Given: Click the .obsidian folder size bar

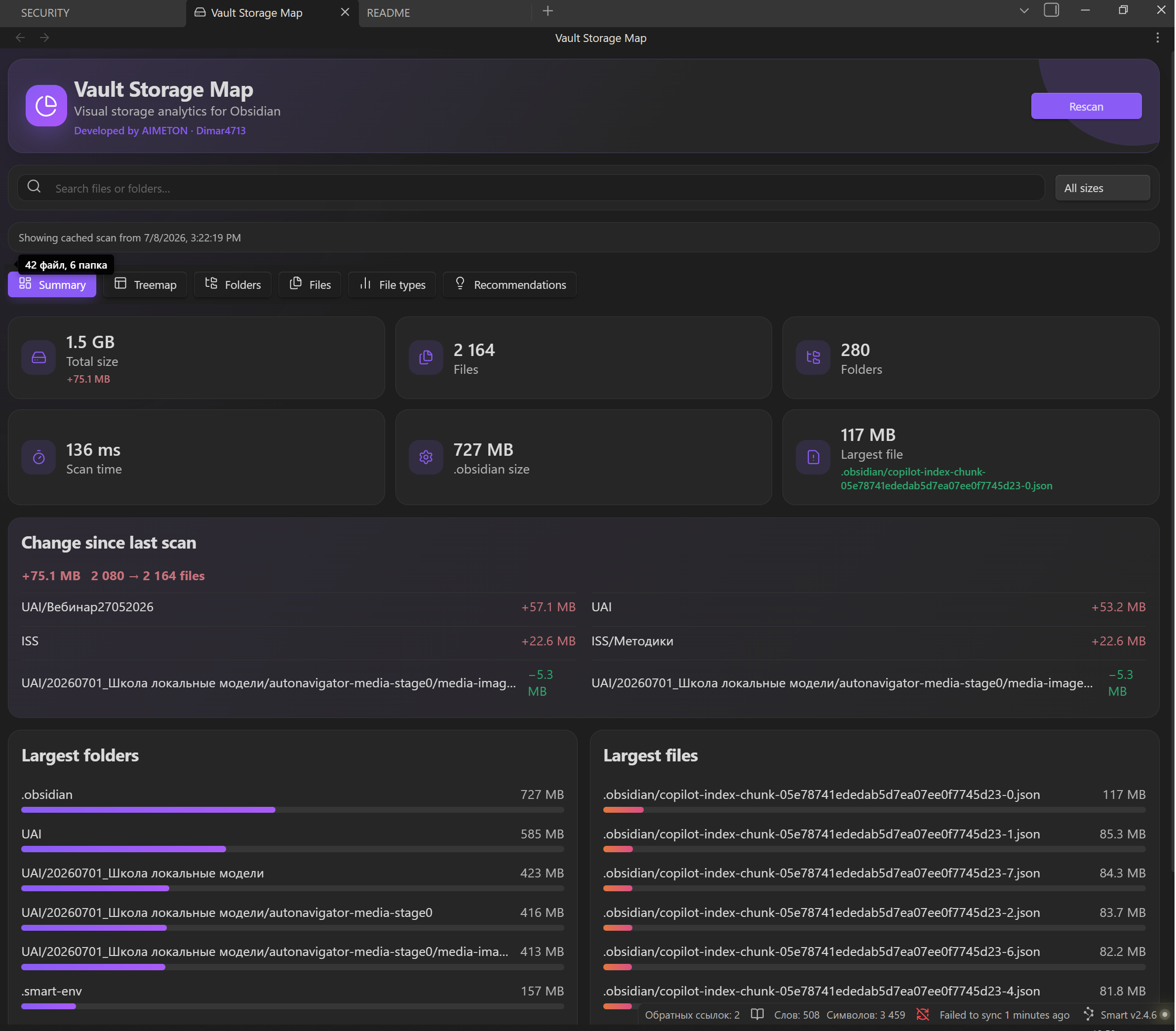Looking at the screenshot, I should pos(292,810).
